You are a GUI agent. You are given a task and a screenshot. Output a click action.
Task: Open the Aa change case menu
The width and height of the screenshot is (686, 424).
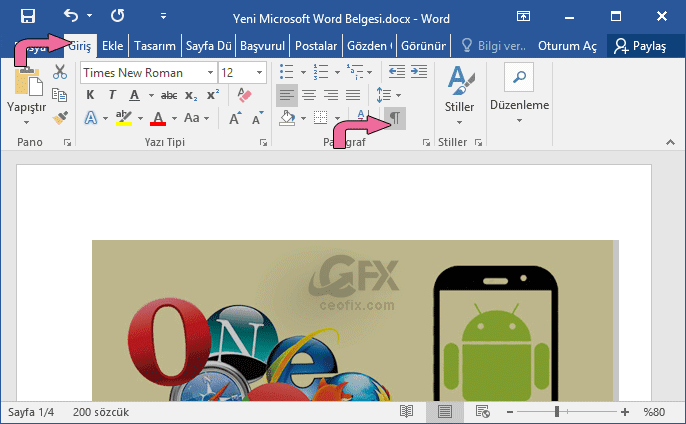pyautogui.click(x=196, y=118)
